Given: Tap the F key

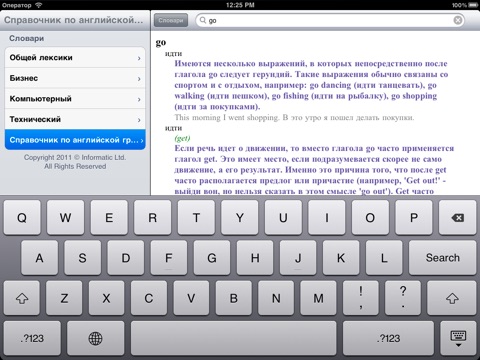Looking at the screenshot, I should 169,258.
